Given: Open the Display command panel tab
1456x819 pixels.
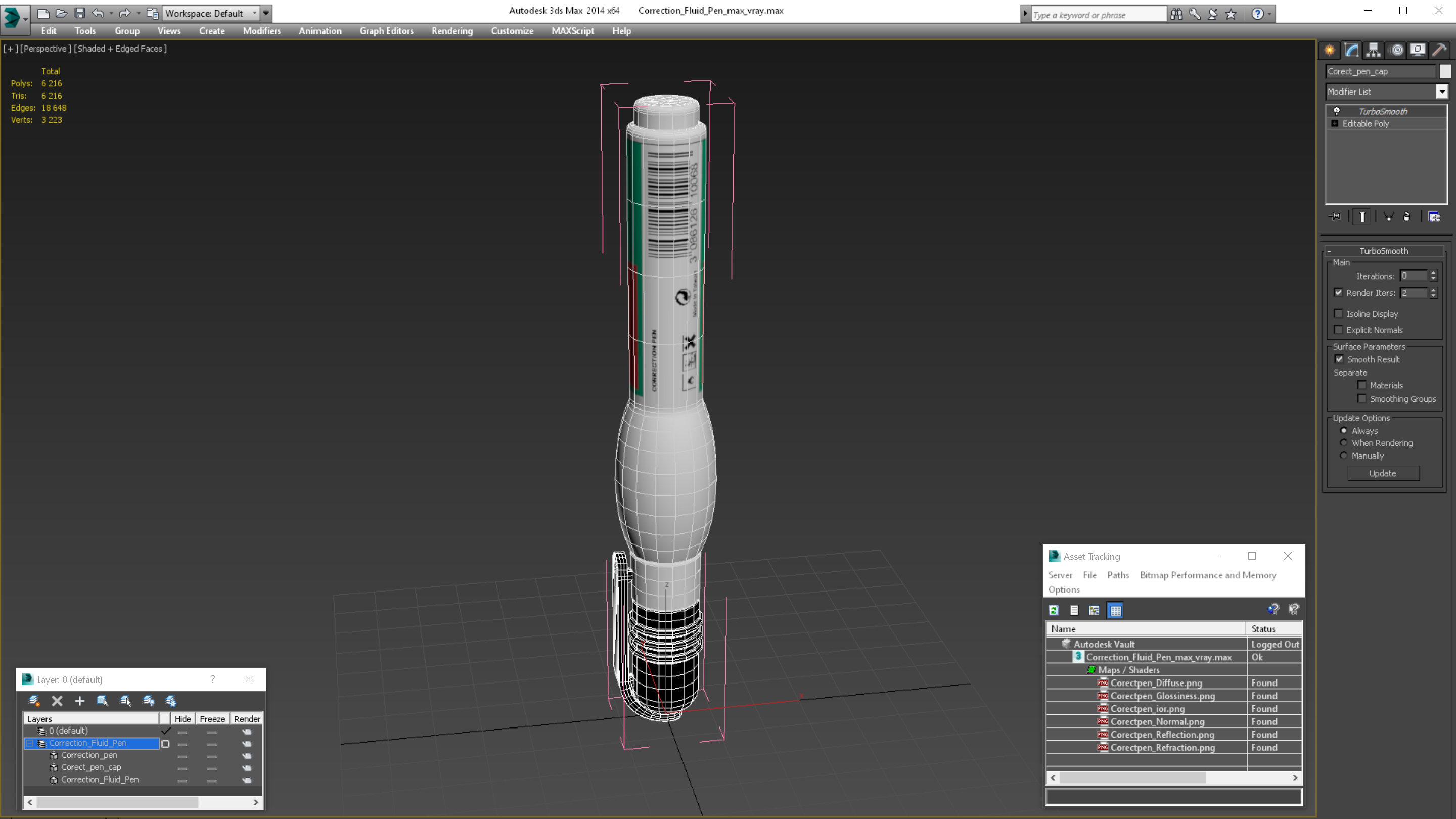Looking at the screenshot, I should pyautogui.click(x=1418, y=51).
